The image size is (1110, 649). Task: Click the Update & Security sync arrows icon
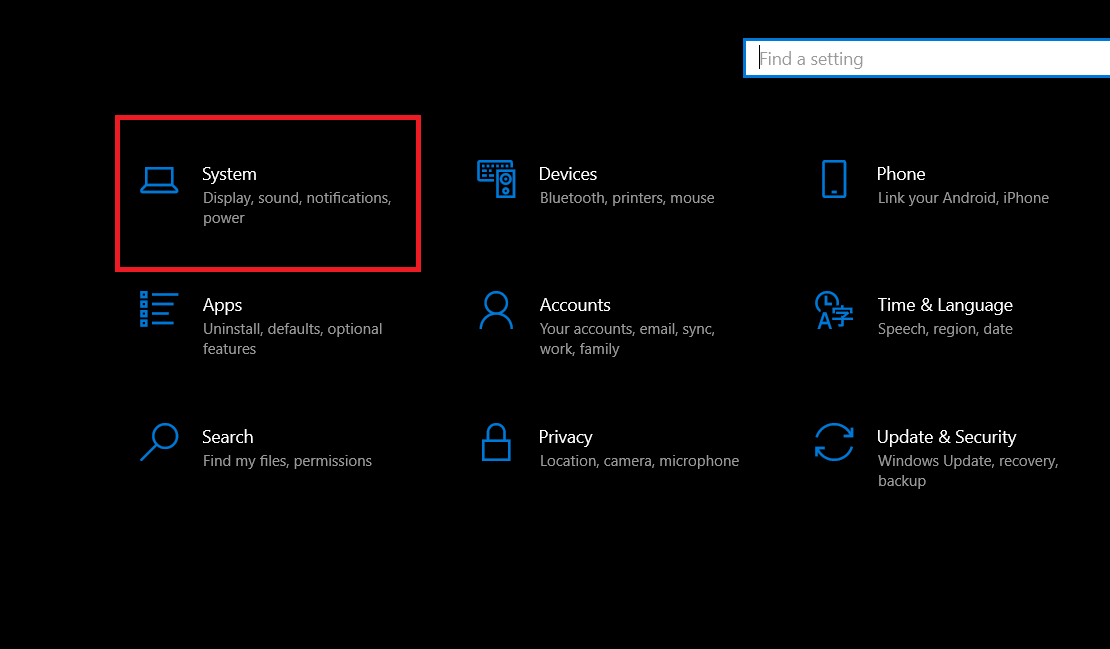[x=834, y=442]
